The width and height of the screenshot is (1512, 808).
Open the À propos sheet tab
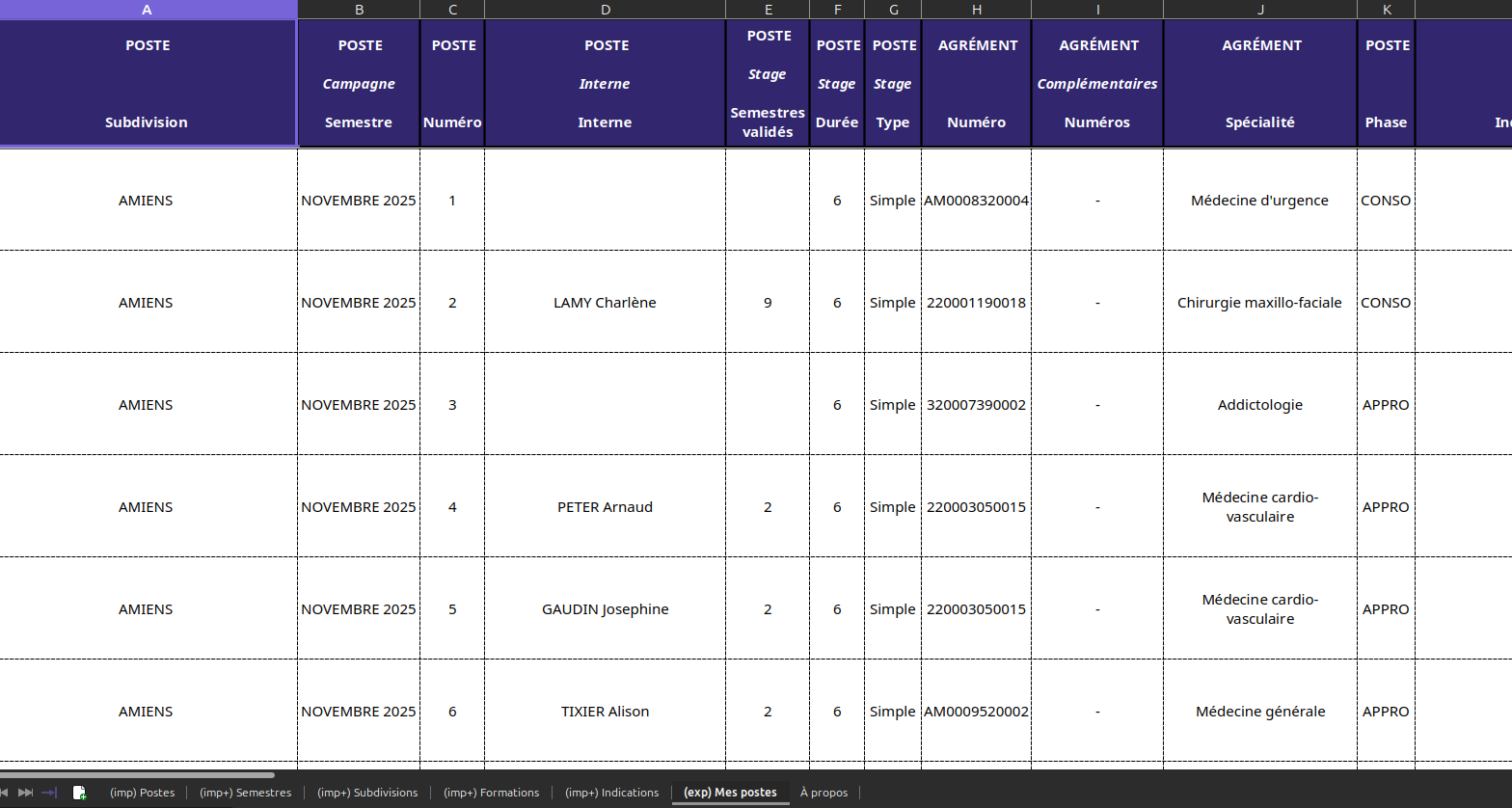(823, 793)
